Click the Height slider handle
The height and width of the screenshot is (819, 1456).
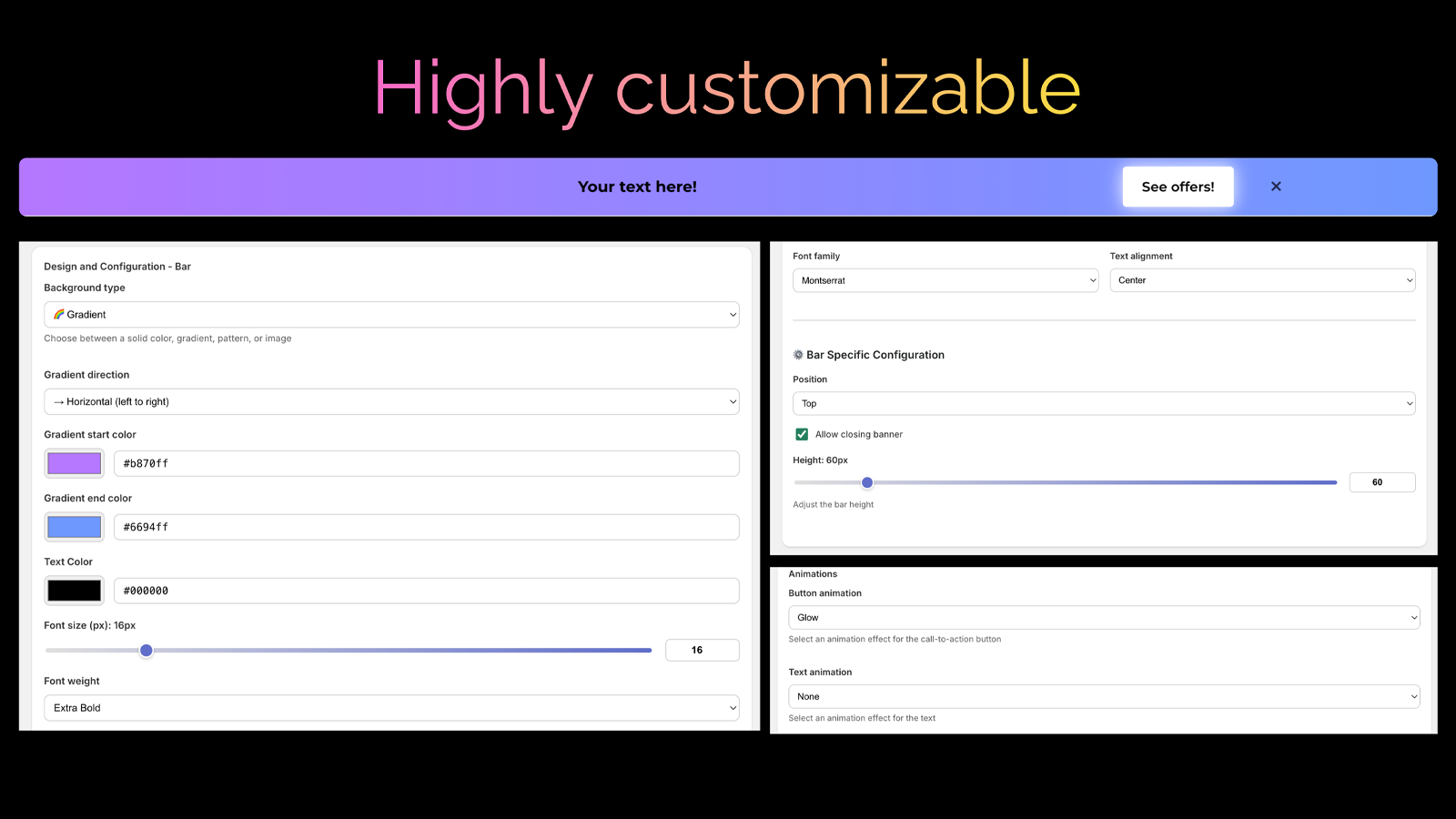[x=867, y=482]
